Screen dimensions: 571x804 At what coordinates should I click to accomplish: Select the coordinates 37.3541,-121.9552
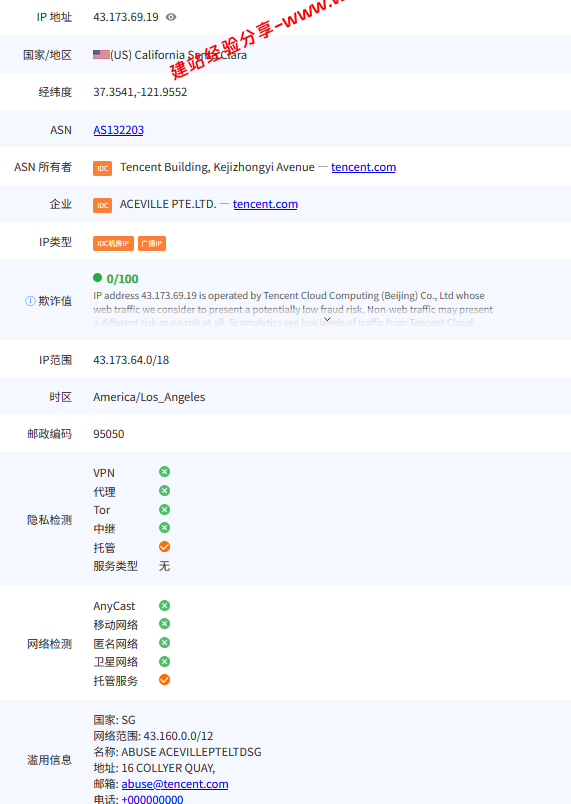(x=140, y=92)
